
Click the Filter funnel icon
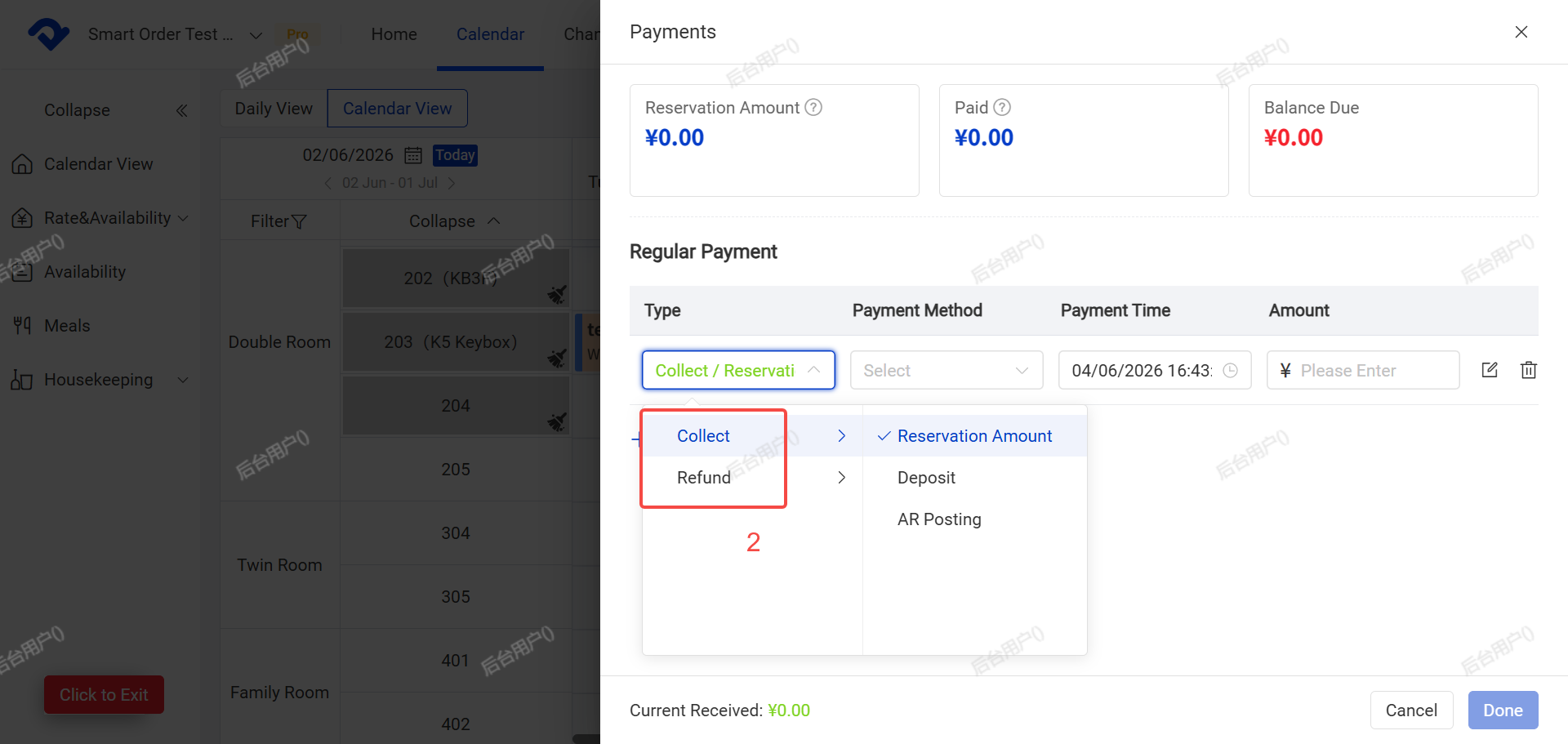point(299,221)
